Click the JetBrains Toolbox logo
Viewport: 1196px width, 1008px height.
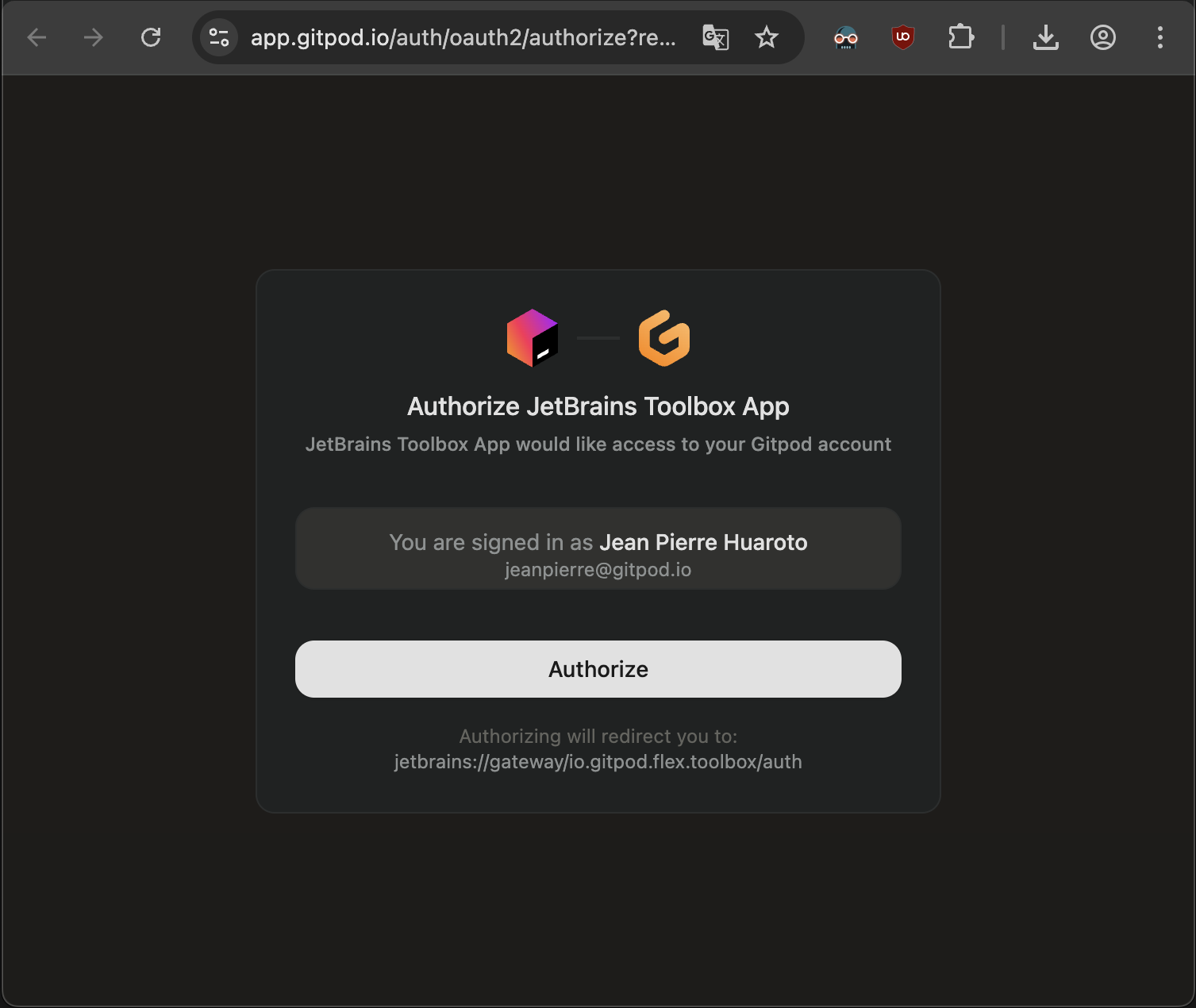click(x=533, y=338)
